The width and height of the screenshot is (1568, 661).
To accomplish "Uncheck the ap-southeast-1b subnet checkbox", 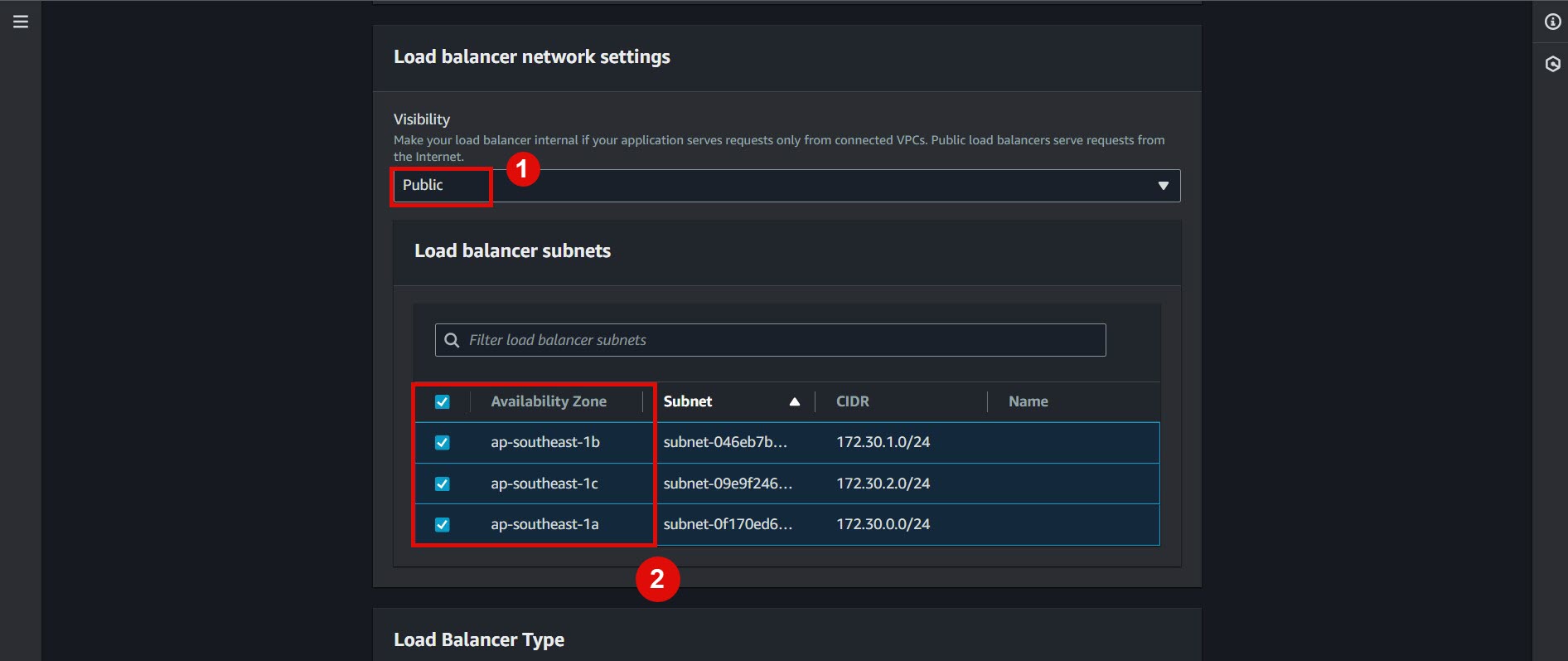I will coord(443,443).
